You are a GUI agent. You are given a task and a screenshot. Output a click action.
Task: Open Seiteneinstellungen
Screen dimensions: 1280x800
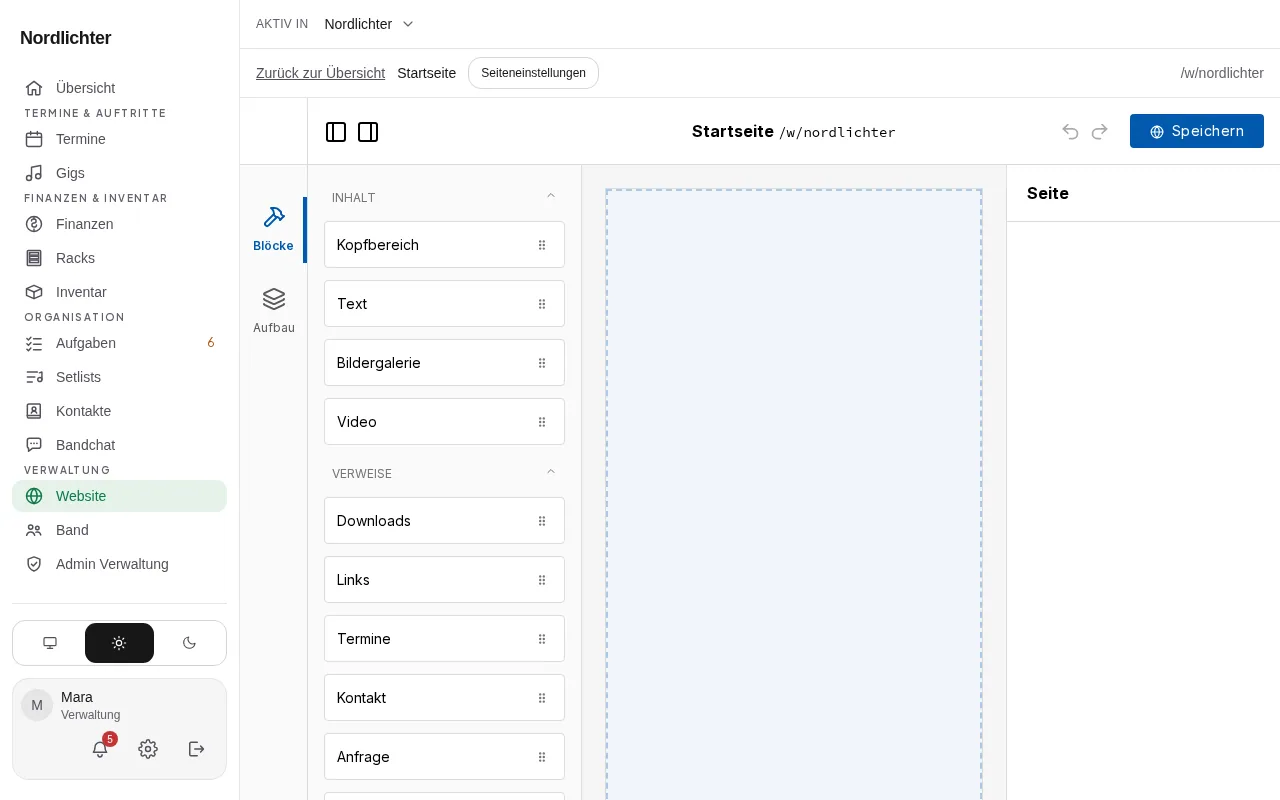533,73
